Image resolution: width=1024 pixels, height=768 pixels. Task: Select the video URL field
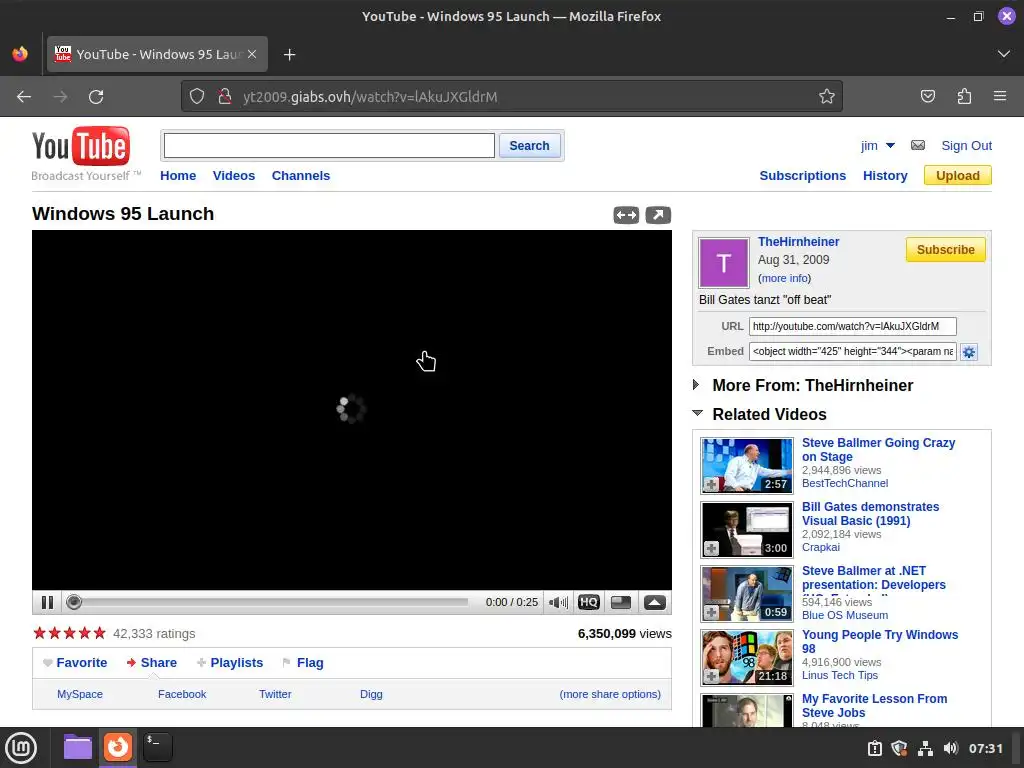tap(852, 326)
